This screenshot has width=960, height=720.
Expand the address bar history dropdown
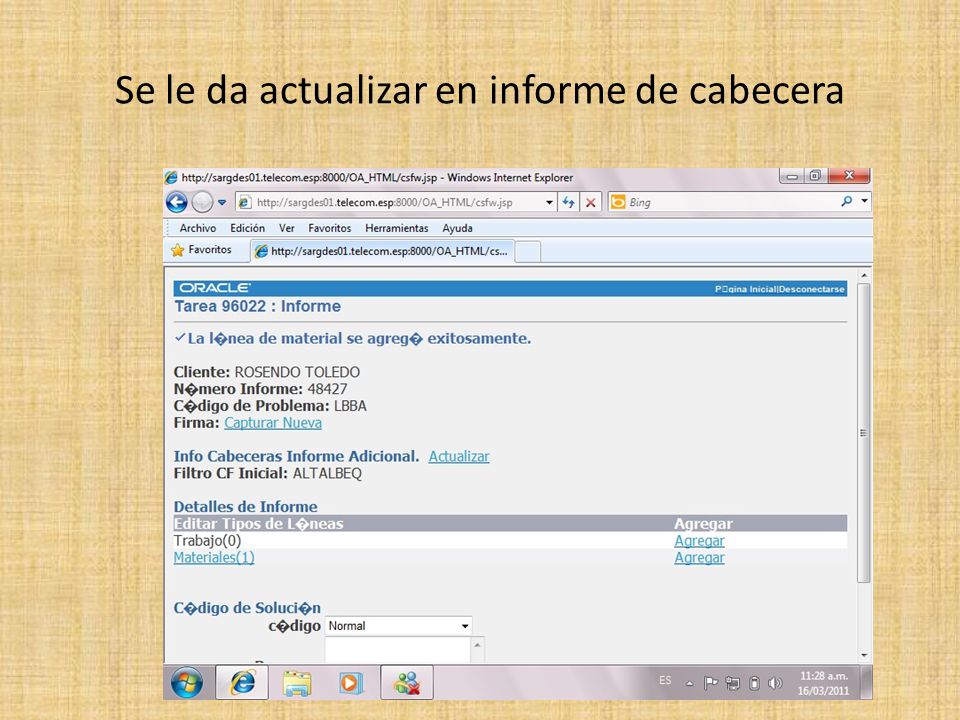click(549, 202)
